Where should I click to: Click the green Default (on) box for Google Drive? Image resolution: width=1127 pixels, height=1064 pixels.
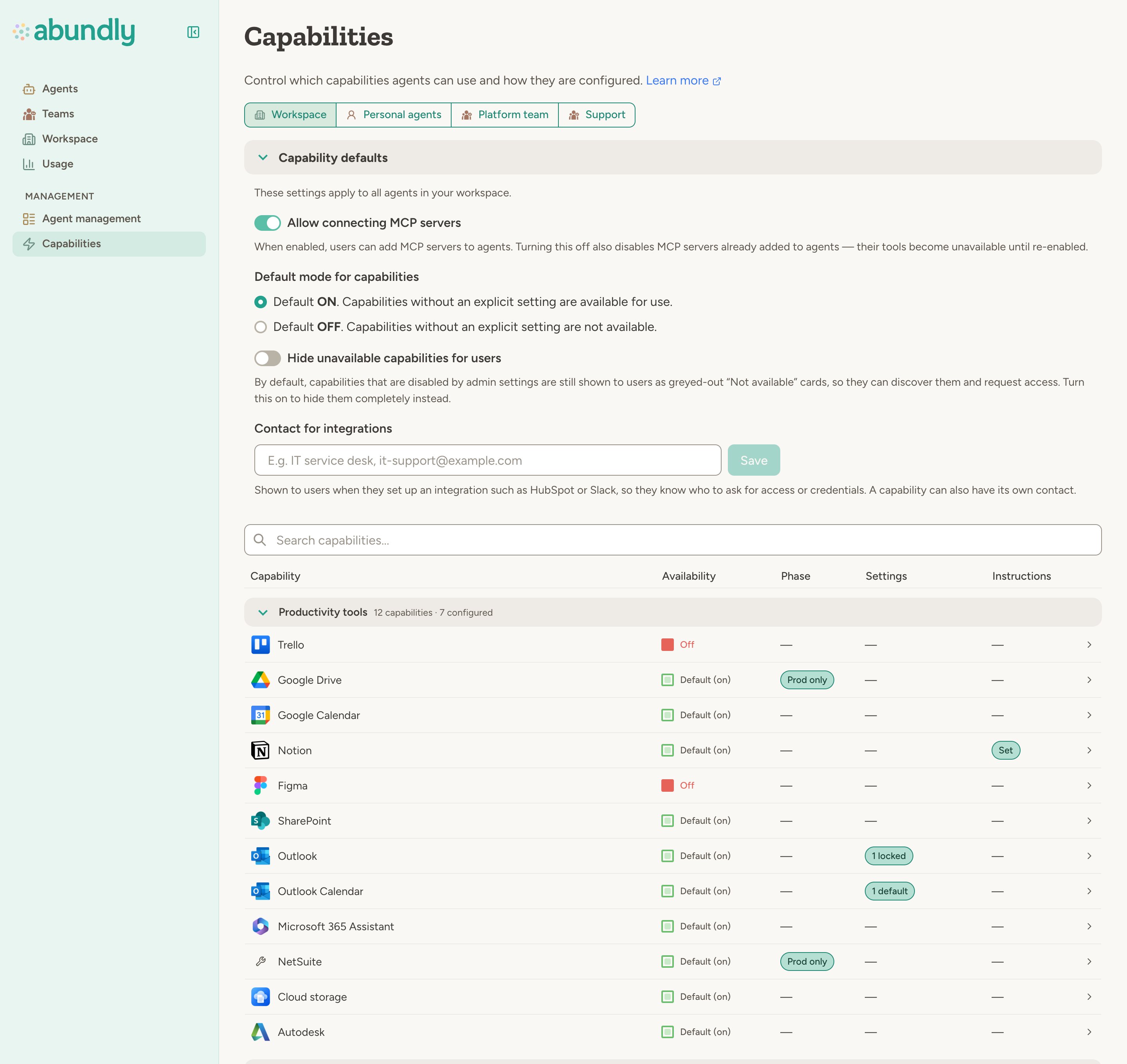click(667, 680)
